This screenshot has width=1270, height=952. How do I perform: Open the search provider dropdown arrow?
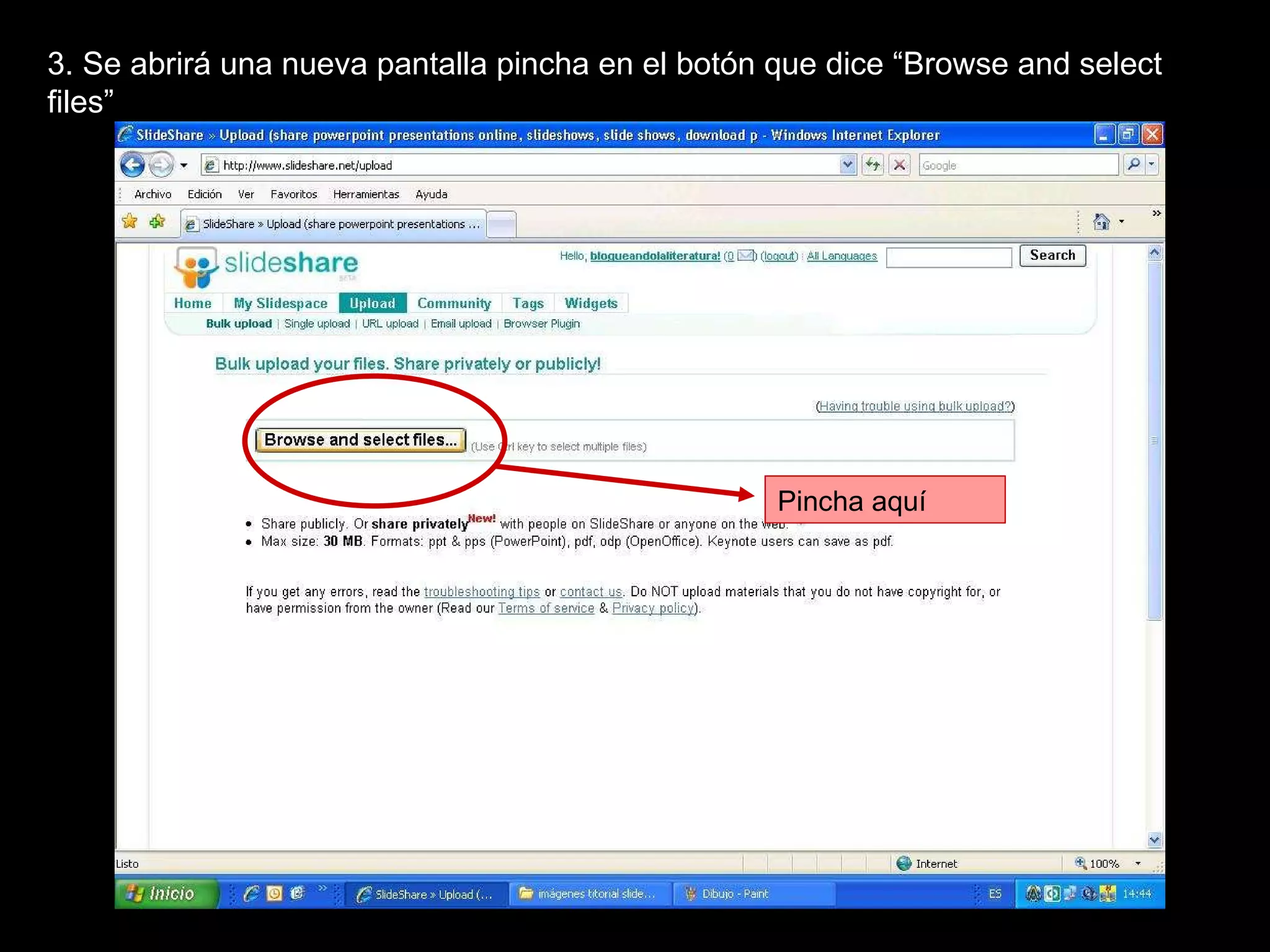point(1152,164)
